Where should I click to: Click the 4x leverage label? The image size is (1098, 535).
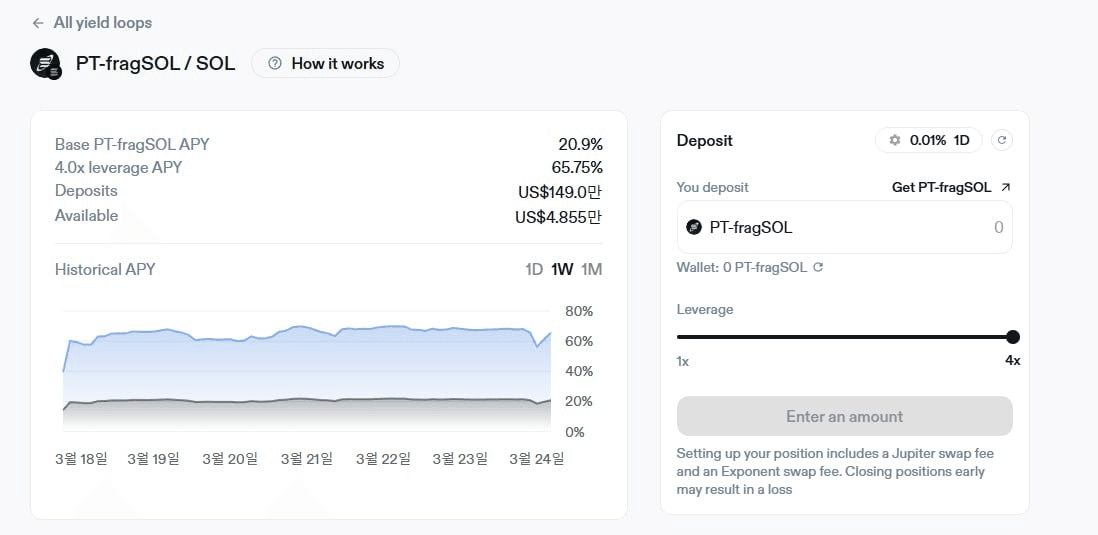coord(1013,361)
